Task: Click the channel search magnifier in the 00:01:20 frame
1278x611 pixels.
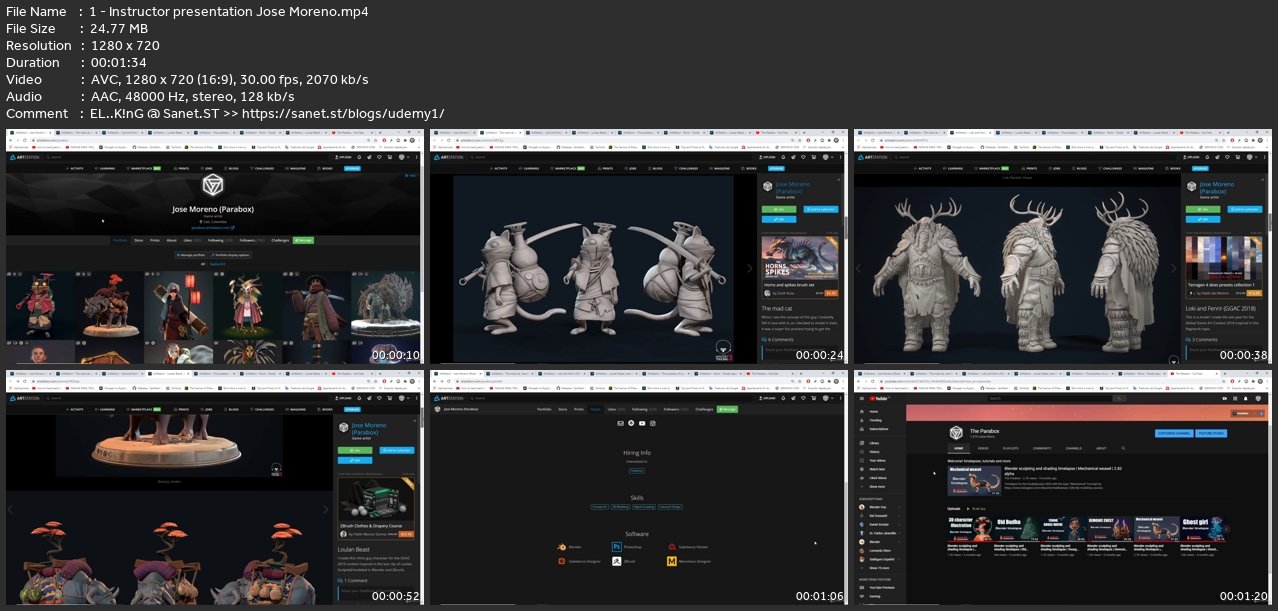Action: point(1123,448)
